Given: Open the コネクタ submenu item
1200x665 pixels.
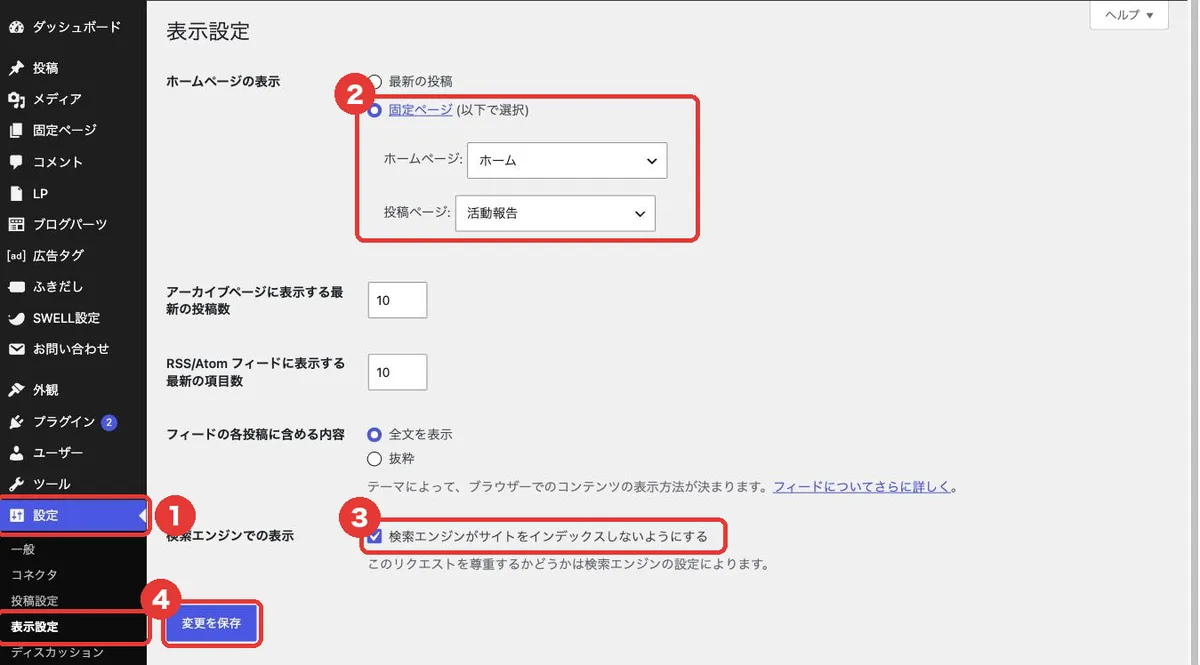Looking at the screenshot, I should [x=34, y=575].
